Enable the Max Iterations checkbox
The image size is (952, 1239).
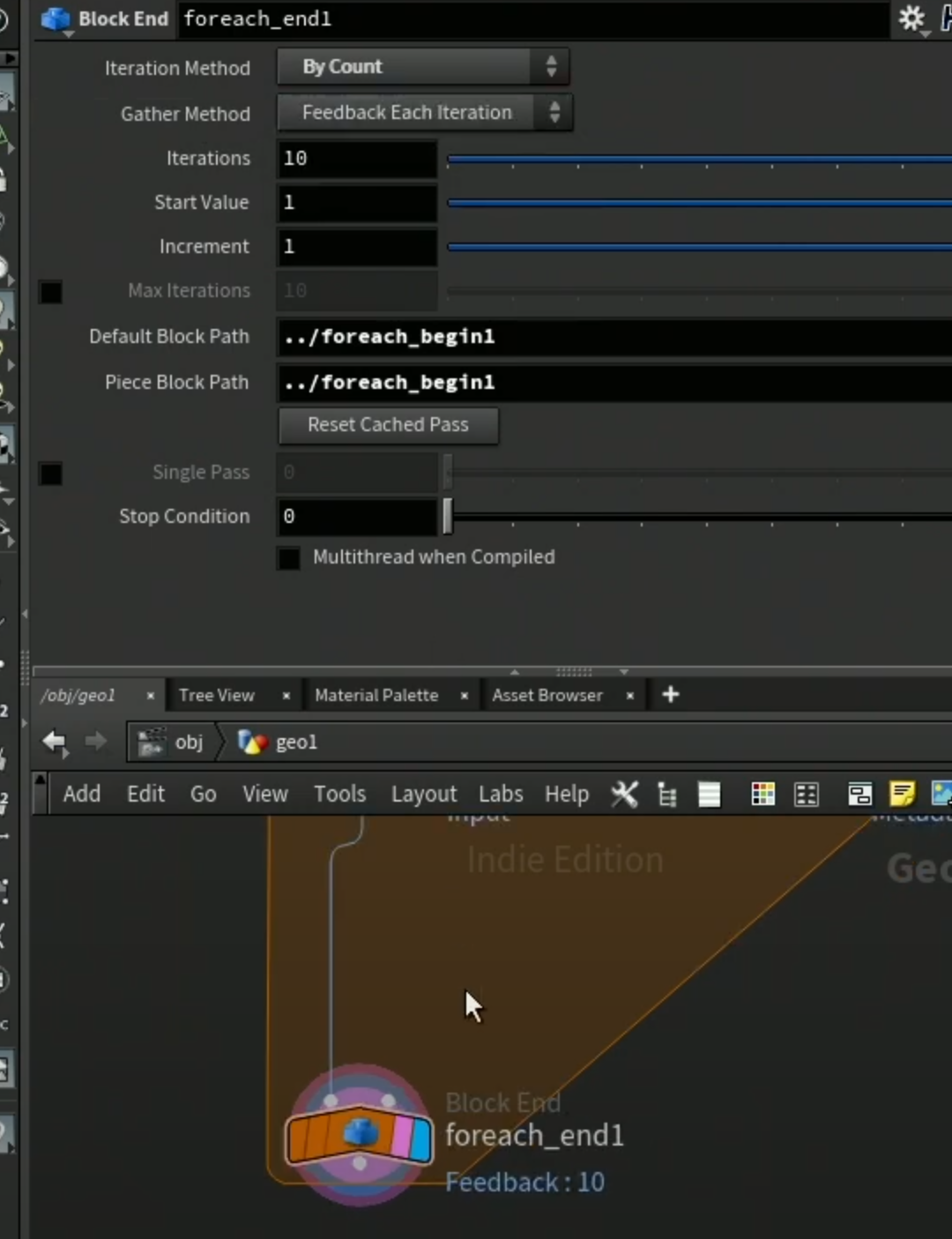coord(51,292)
